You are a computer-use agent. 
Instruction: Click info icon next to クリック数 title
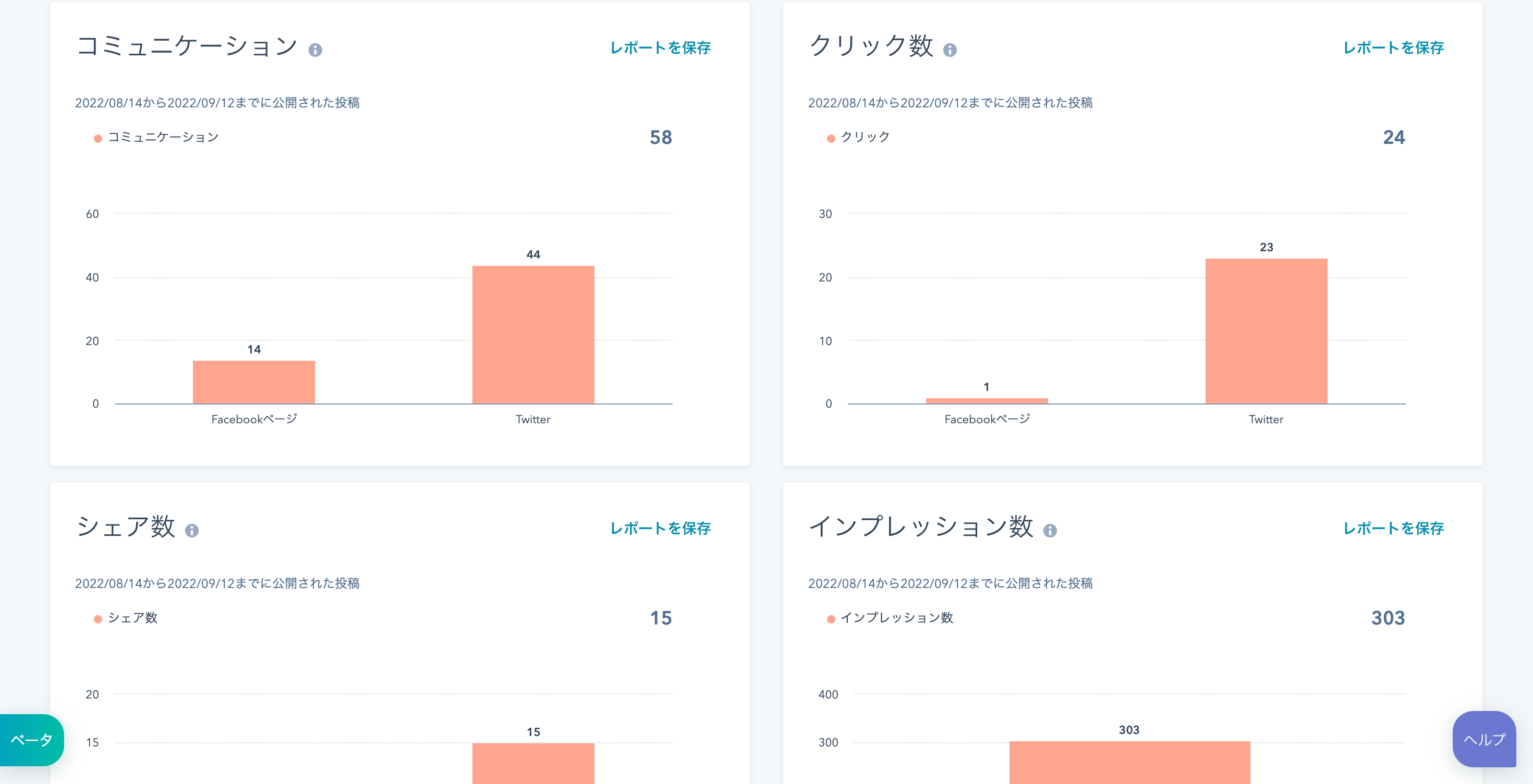950,50
